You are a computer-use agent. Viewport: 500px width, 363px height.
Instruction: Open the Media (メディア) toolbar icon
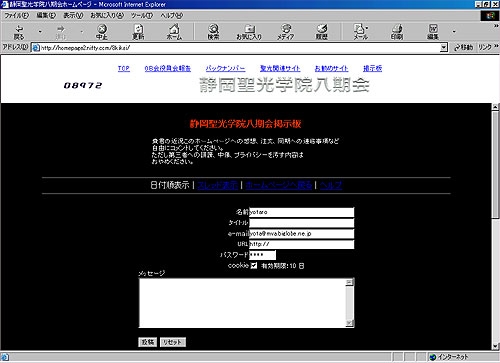(286, 32)
